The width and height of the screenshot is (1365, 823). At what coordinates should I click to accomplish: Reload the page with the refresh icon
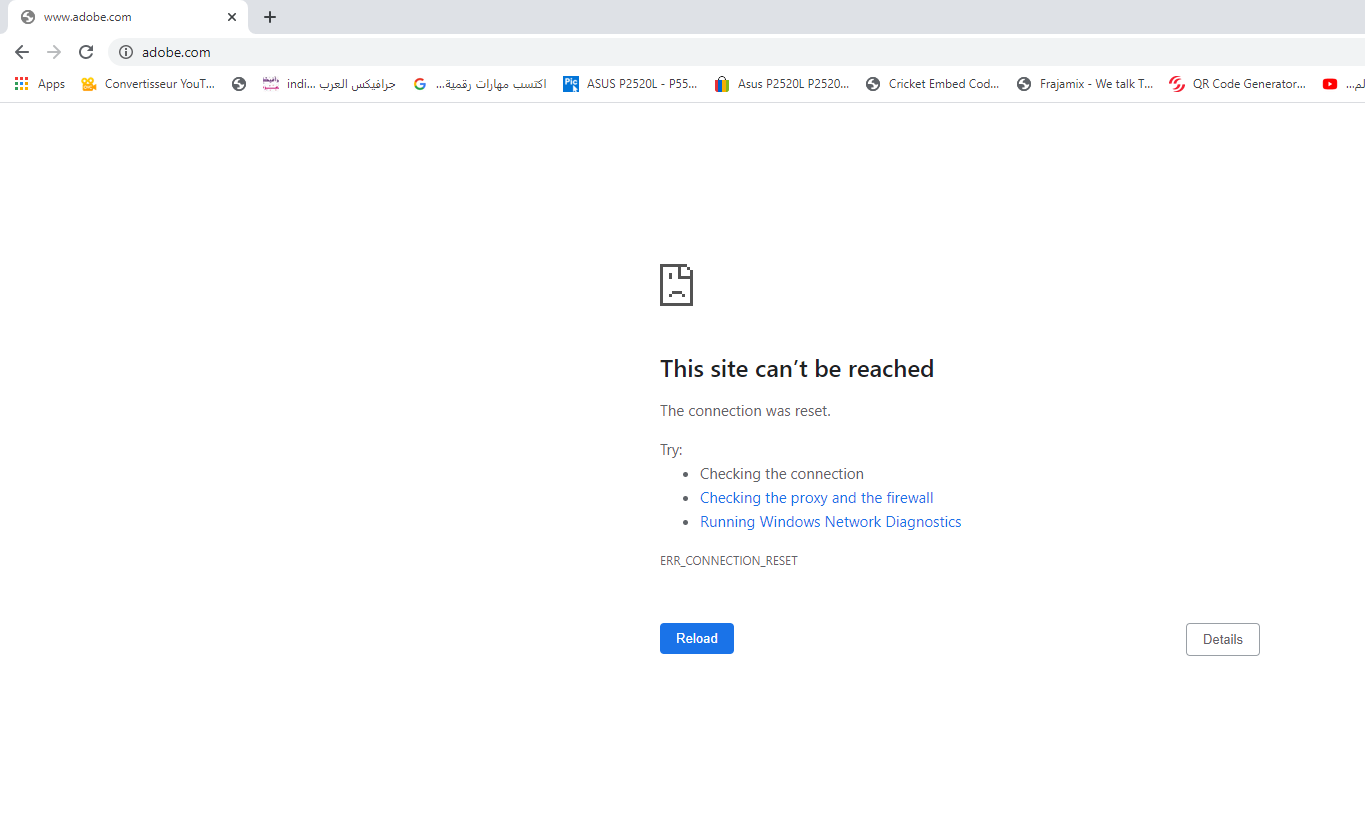point(86,52)
